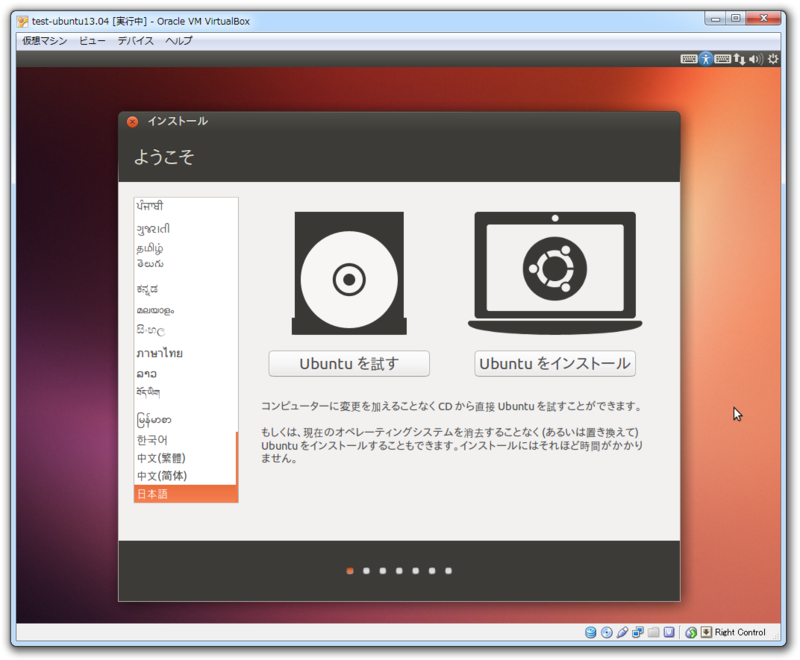The image size is (800, 660).
Task: Open the デバイス menu
Action: pyautogui.click(x=135, y=41)
